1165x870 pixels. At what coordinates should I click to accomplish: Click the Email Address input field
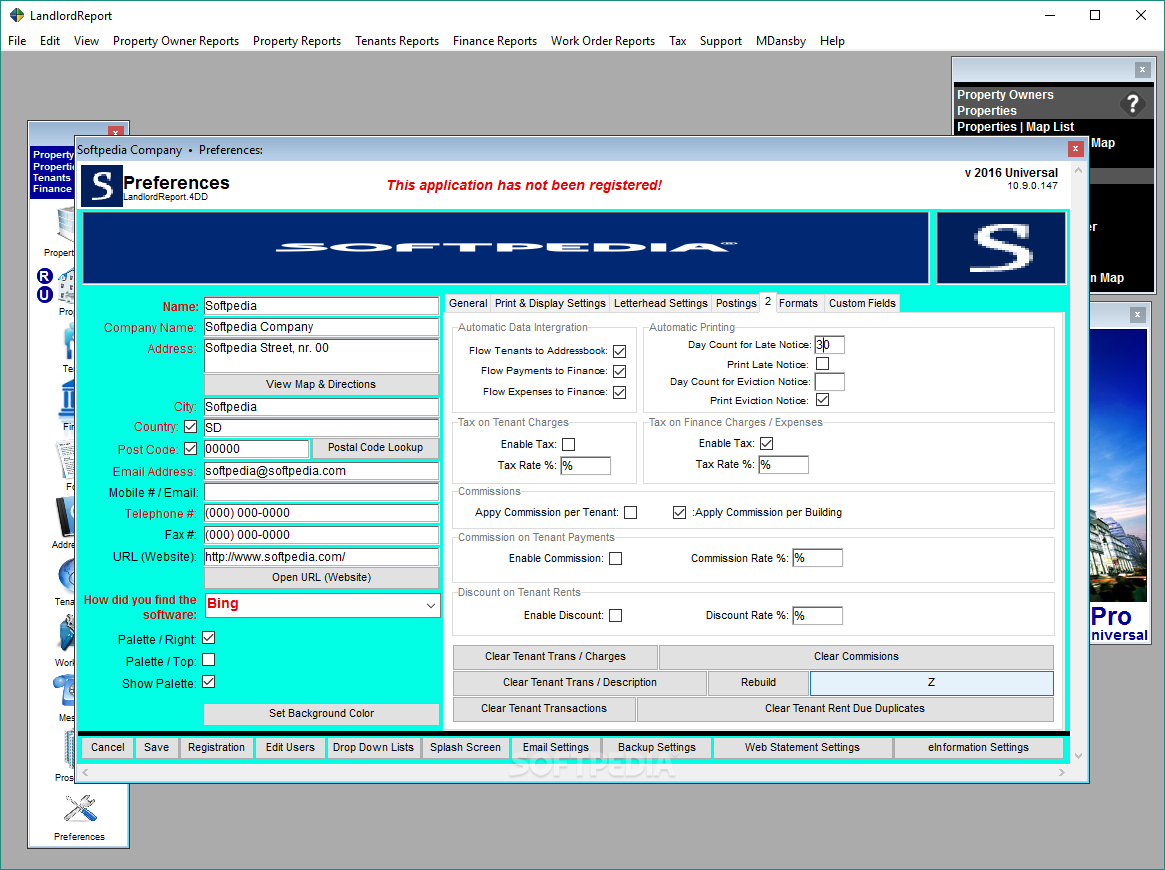[321, 471]
